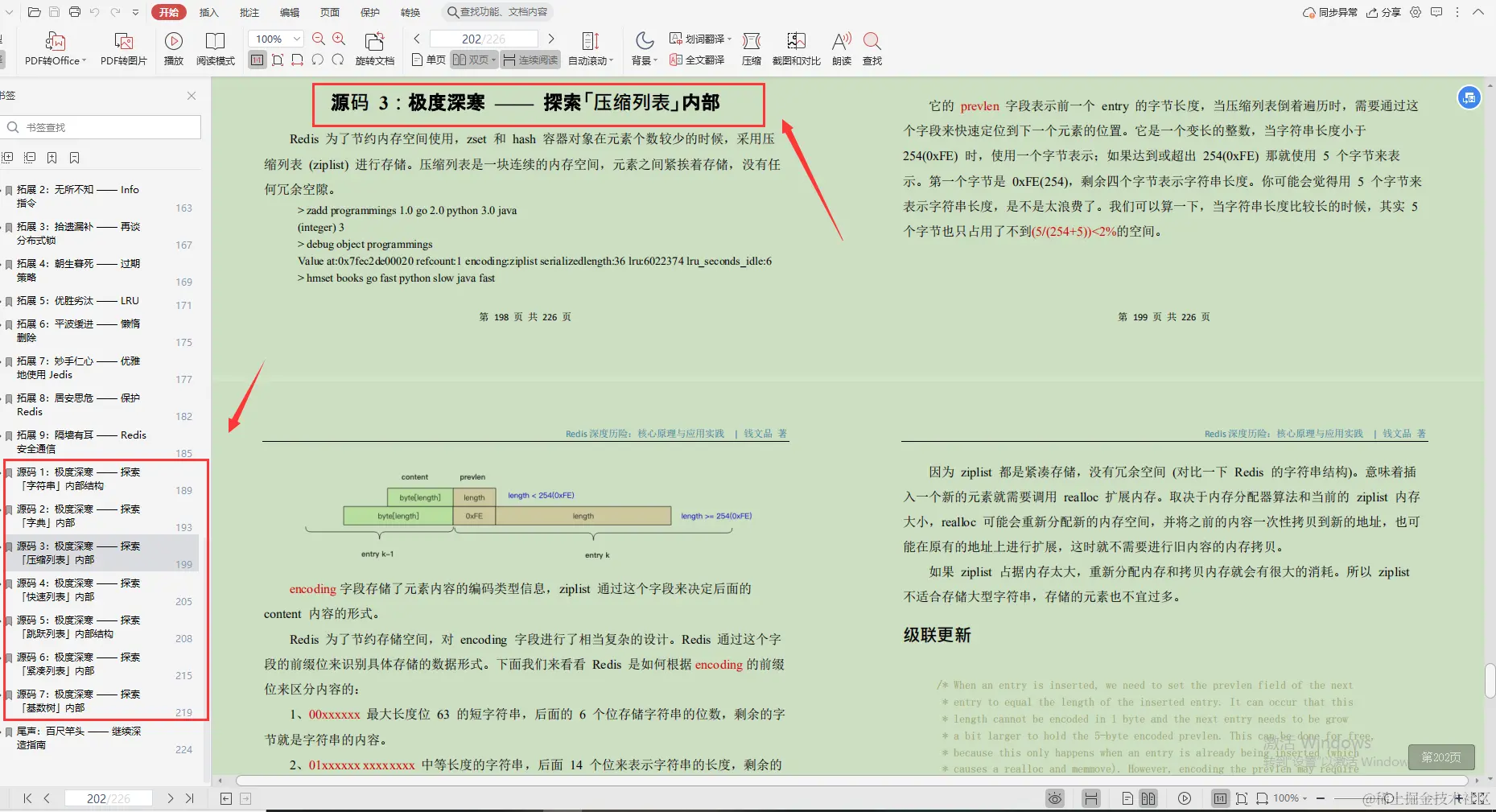Select the PDF转图片 export tool
1496x812 pixels.
(122, 48)
